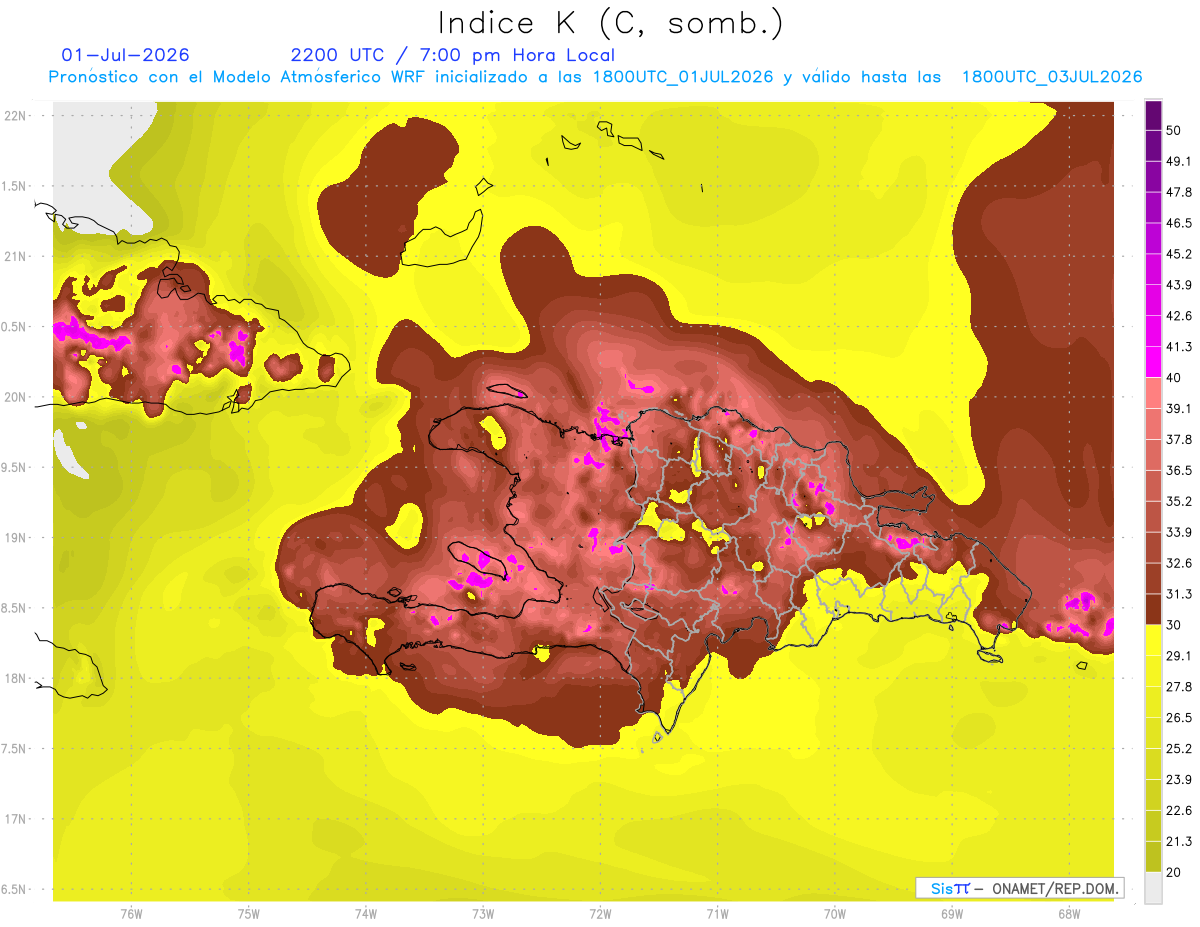Image resolution: width=1200 pixels, height=927 pixels.
Task: Click the colorbar value "45.2"
Action: point(1179,254)
